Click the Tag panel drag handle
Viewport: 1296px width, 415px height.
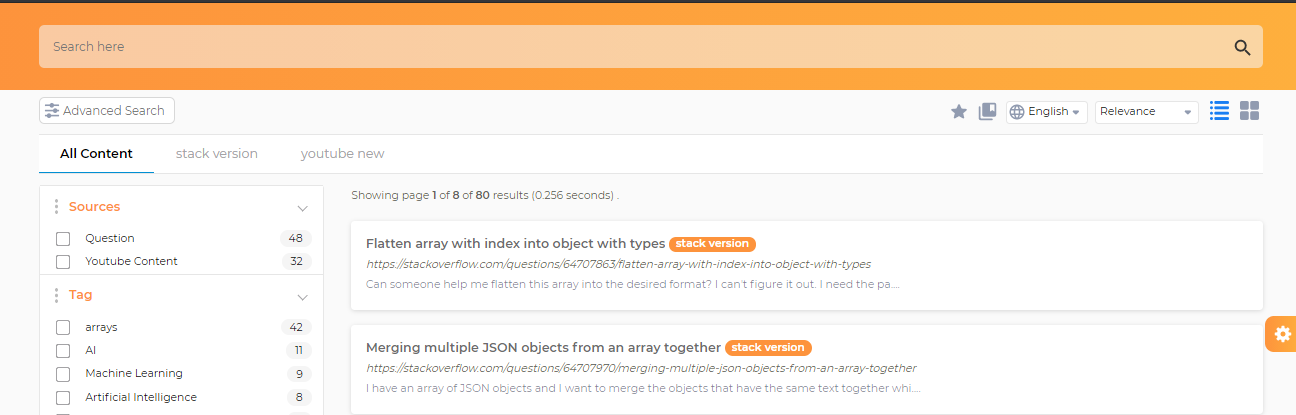pos(56,295)
